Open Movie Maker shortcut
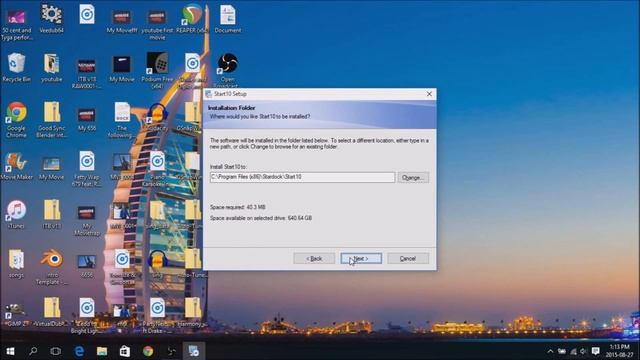Image resolution: width=640 pixels, height=360 pixels. click(x=16, y=166)
